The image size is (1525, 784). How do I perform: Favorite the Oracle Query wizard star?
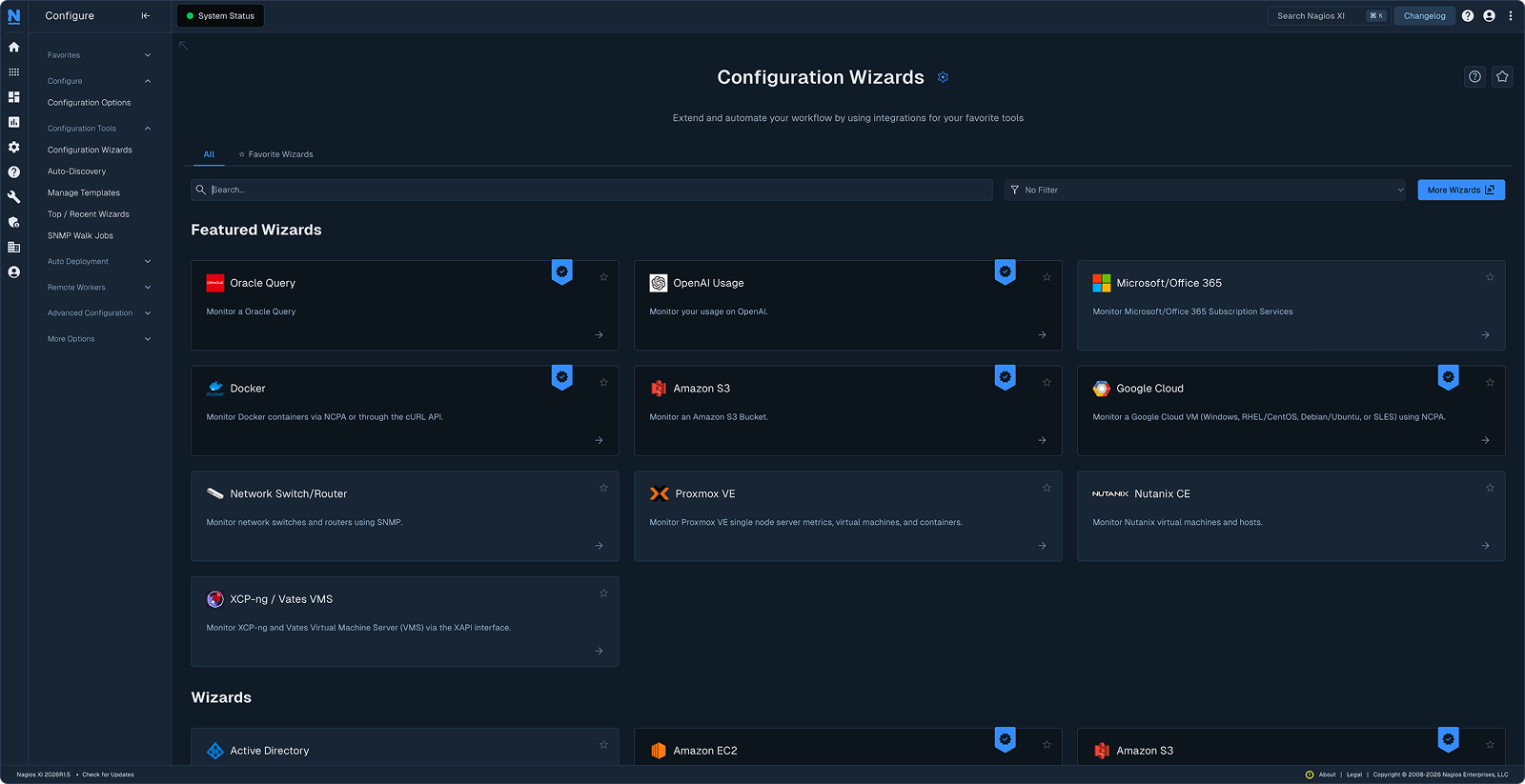(603, 277)
